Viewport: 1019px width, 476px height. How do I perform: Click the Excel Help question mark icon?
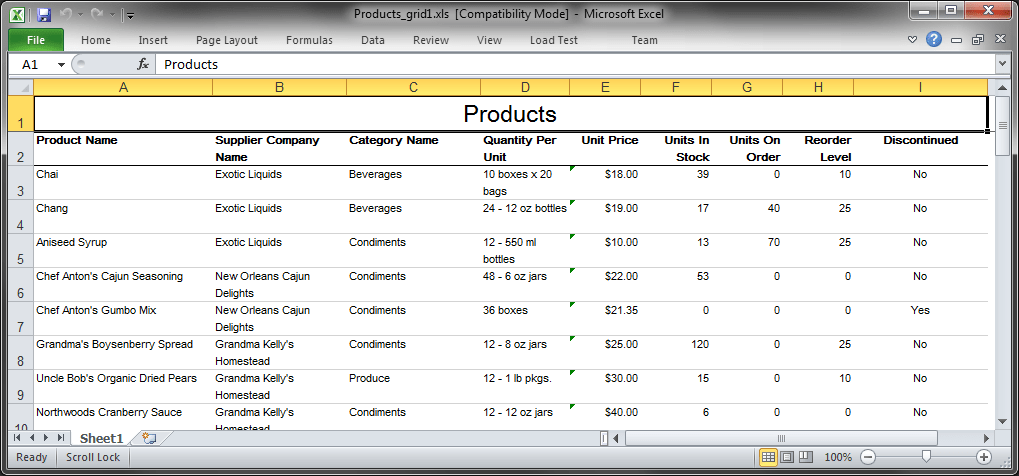click(x=934, y=40)
